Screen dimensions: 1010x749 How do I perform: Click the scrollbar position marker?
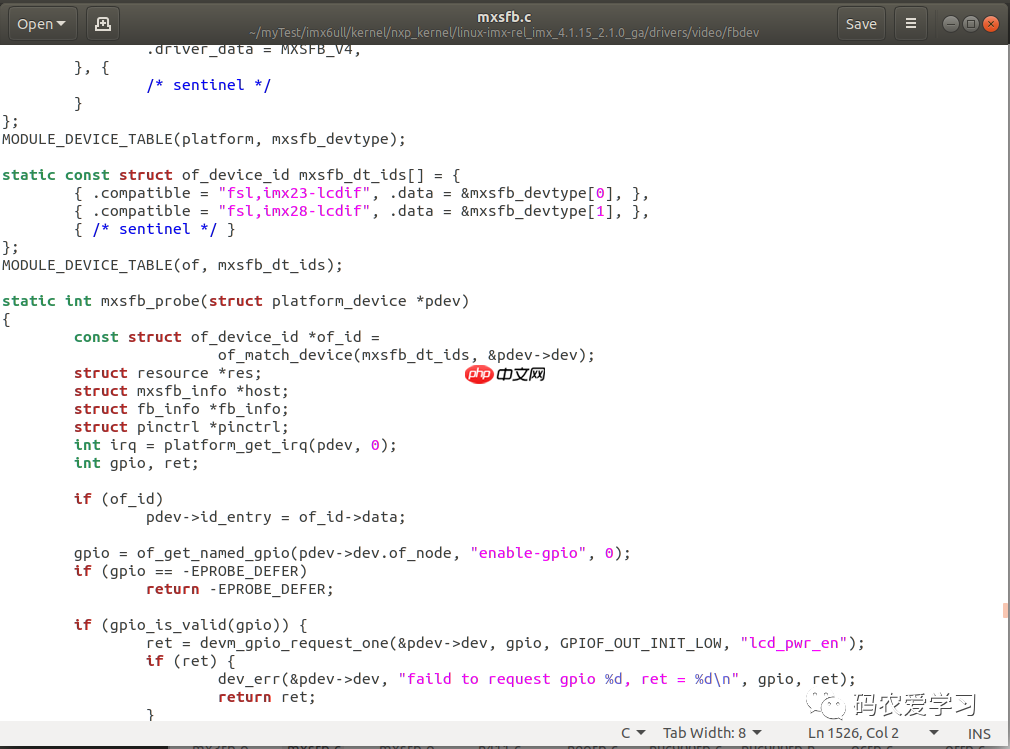pos(1005,610)
